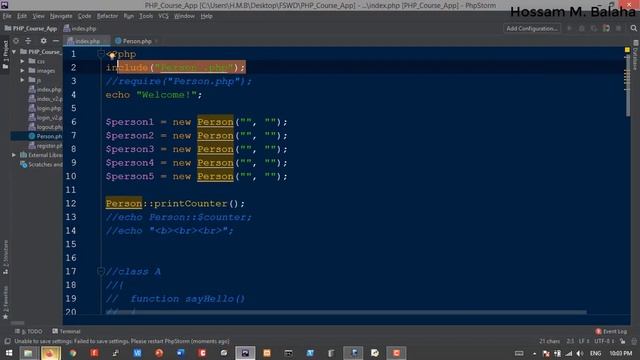Select Person.php in project tree

(x=45, y=136)
